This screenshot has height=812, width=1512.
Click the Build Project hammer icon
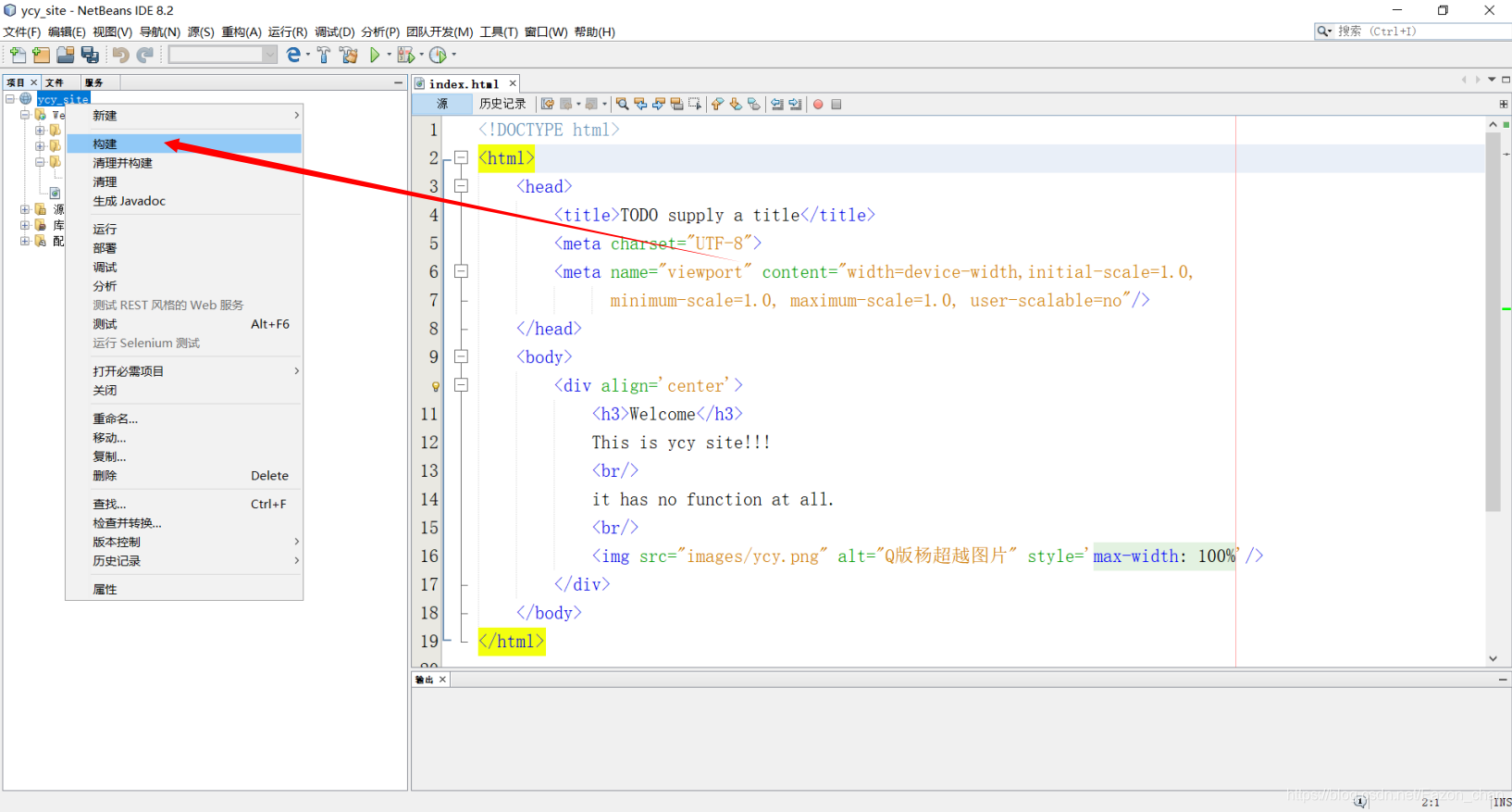tap(324, 56)
